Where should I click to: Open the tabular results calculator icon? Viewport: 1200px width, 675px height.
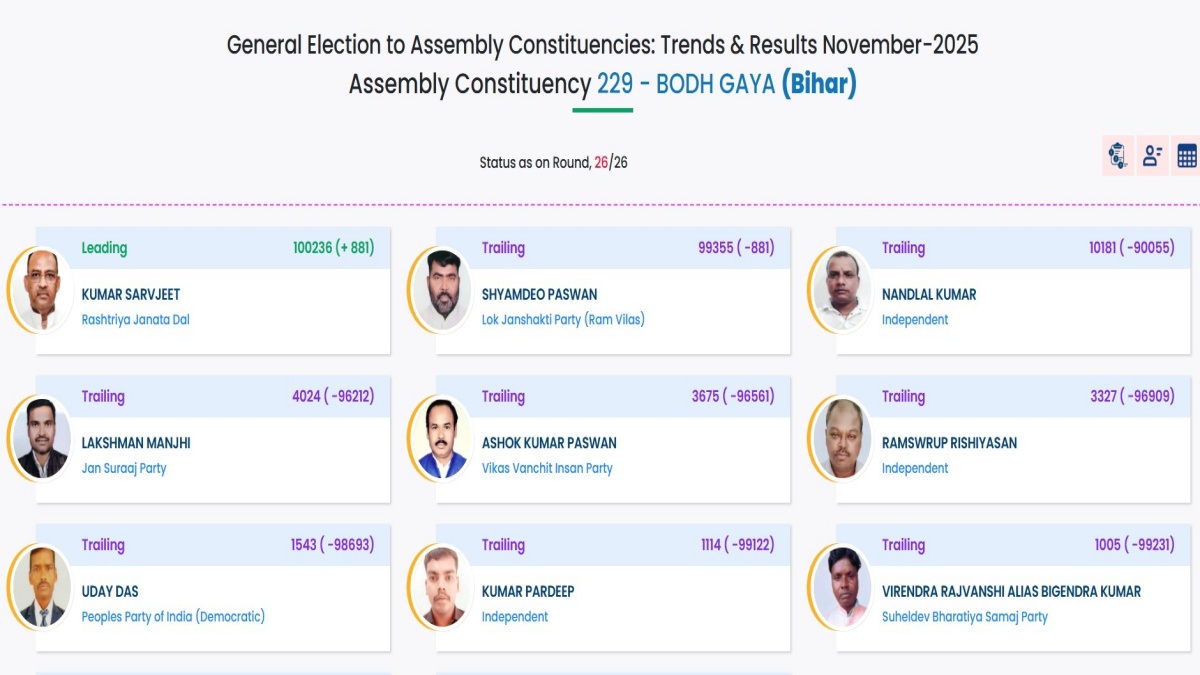[x=1184, y=156]
